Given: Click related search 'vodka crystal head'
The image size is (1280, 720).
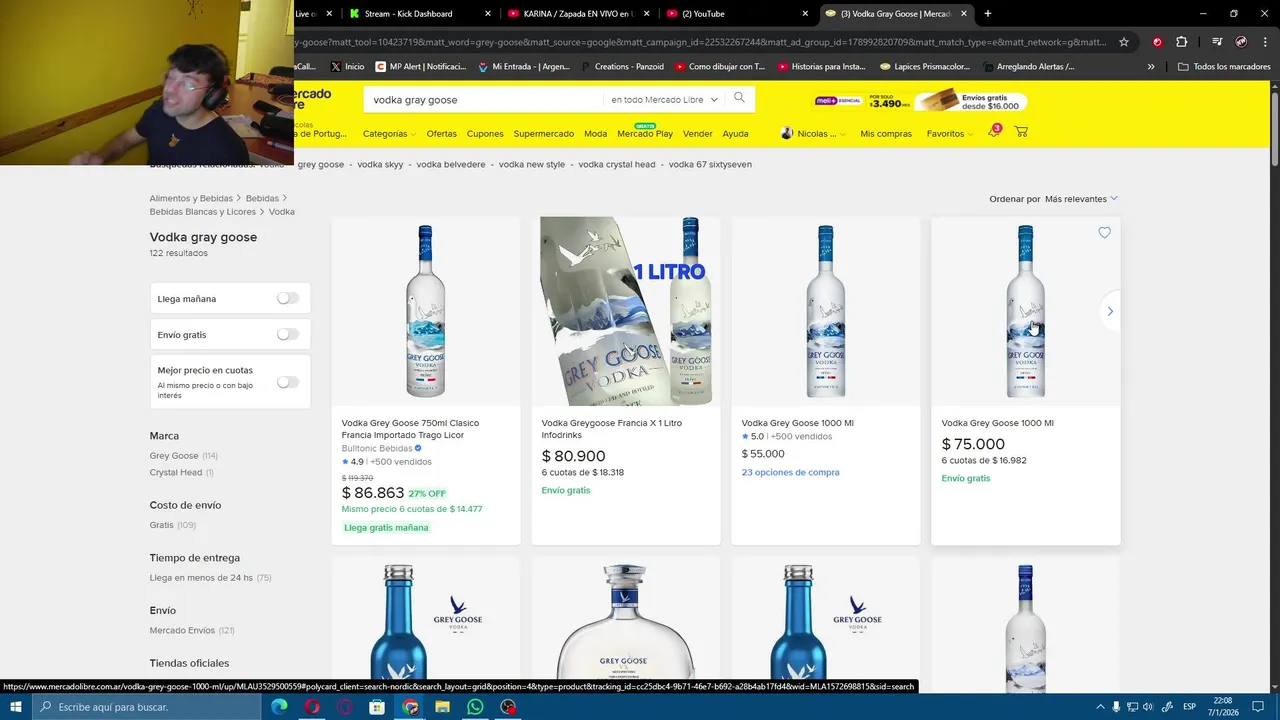Looking at the screenshot, I should click(617, 164).
